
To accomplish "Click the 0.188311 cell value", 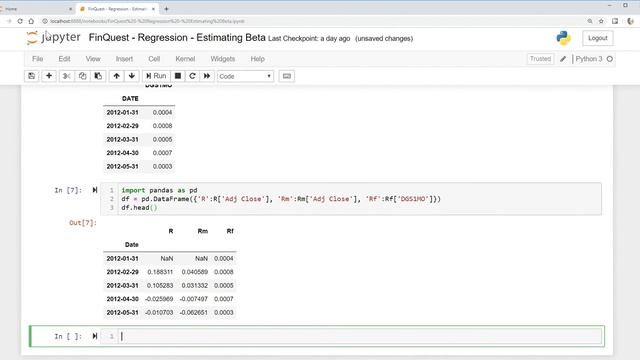I will click(160, 272).
